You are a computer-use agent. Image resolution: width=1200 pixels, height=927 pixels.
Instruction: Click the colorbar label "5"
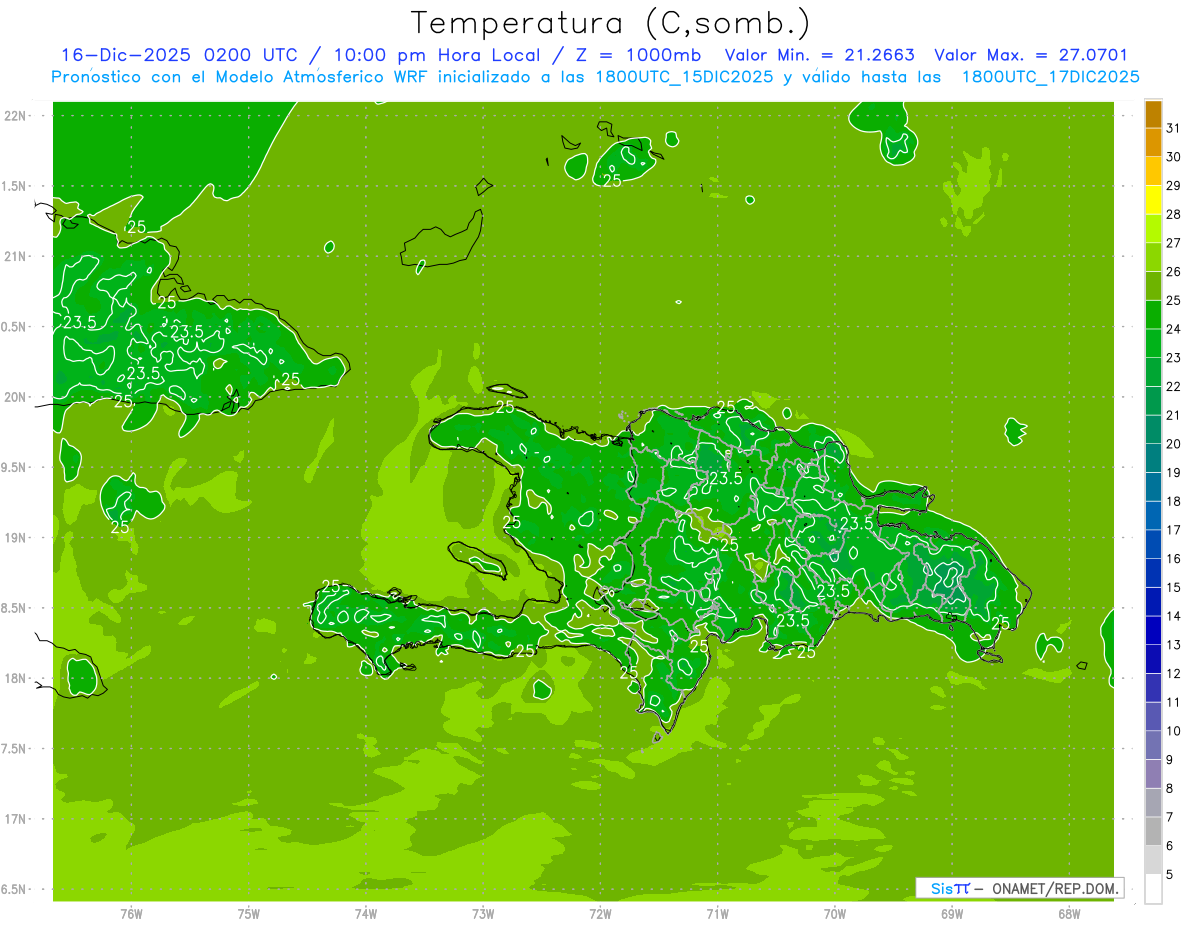[x=1169, y=874]
